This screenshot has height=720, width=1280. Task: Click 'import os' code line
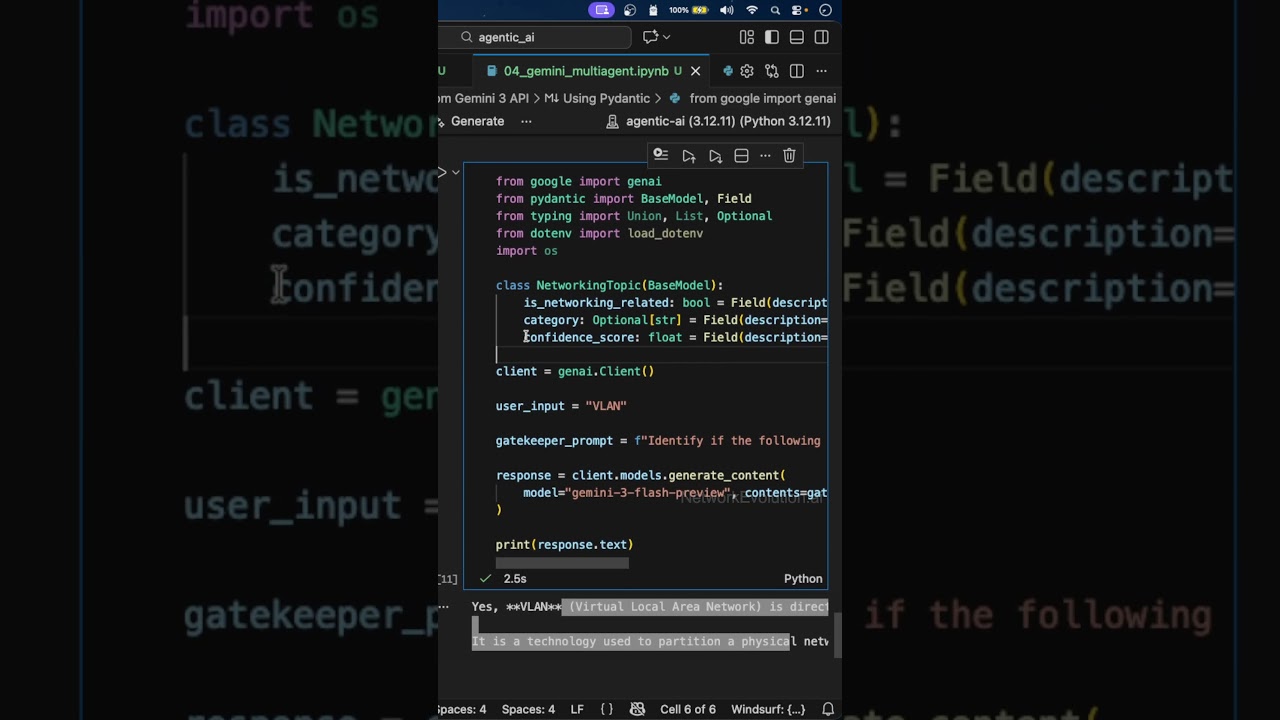pyautogui.click(x=527, y=251)
